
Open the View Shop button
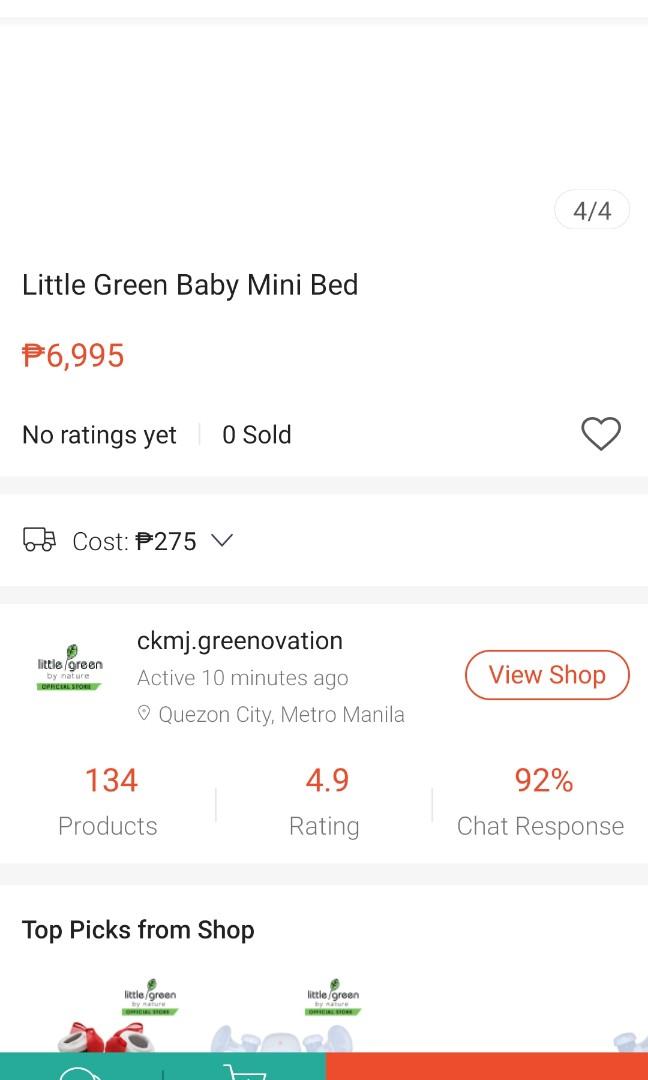pyautogui.click(x=547, y=675)
